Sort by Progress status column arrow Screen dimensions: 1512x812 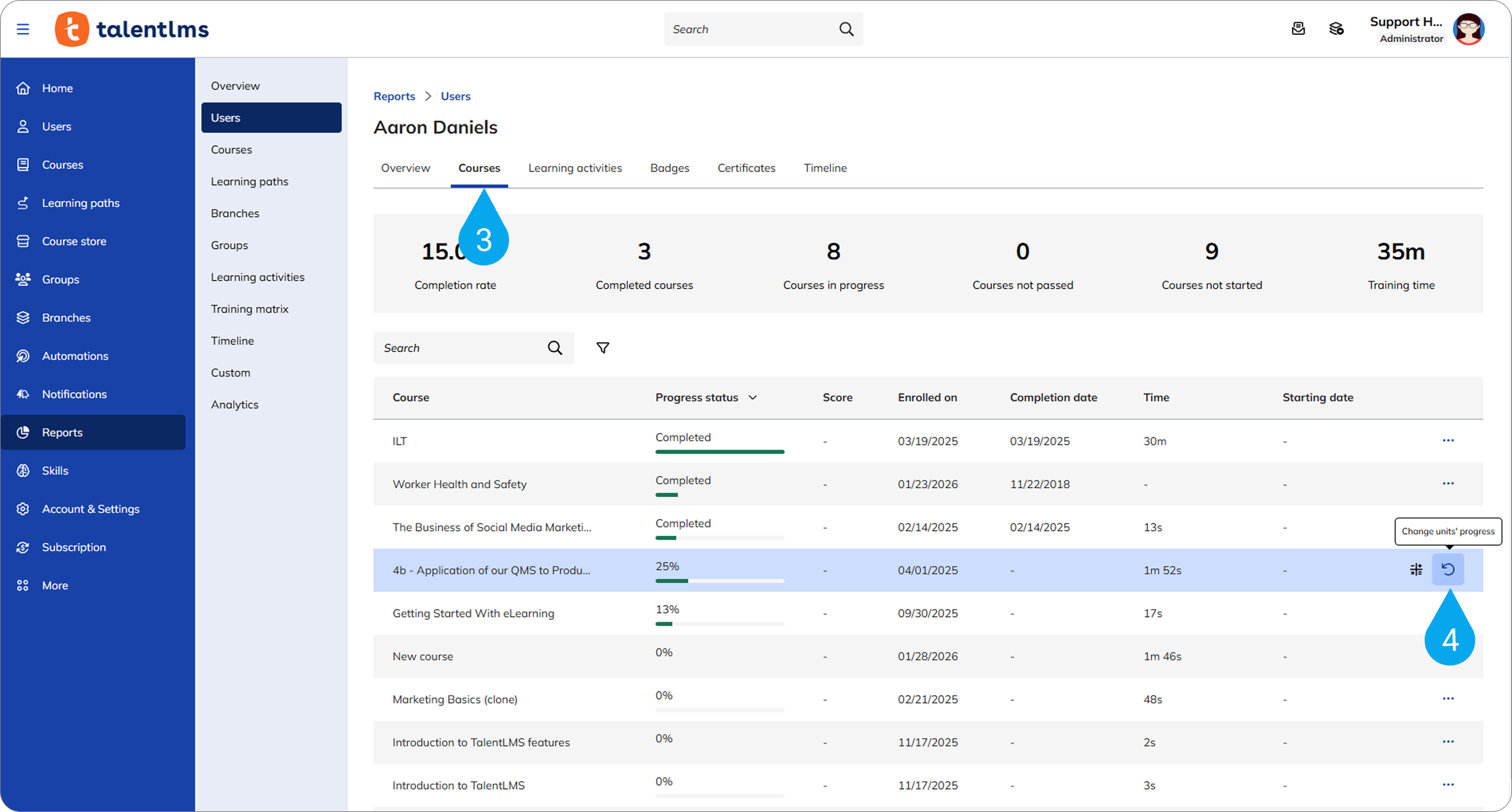pos(753,397)
